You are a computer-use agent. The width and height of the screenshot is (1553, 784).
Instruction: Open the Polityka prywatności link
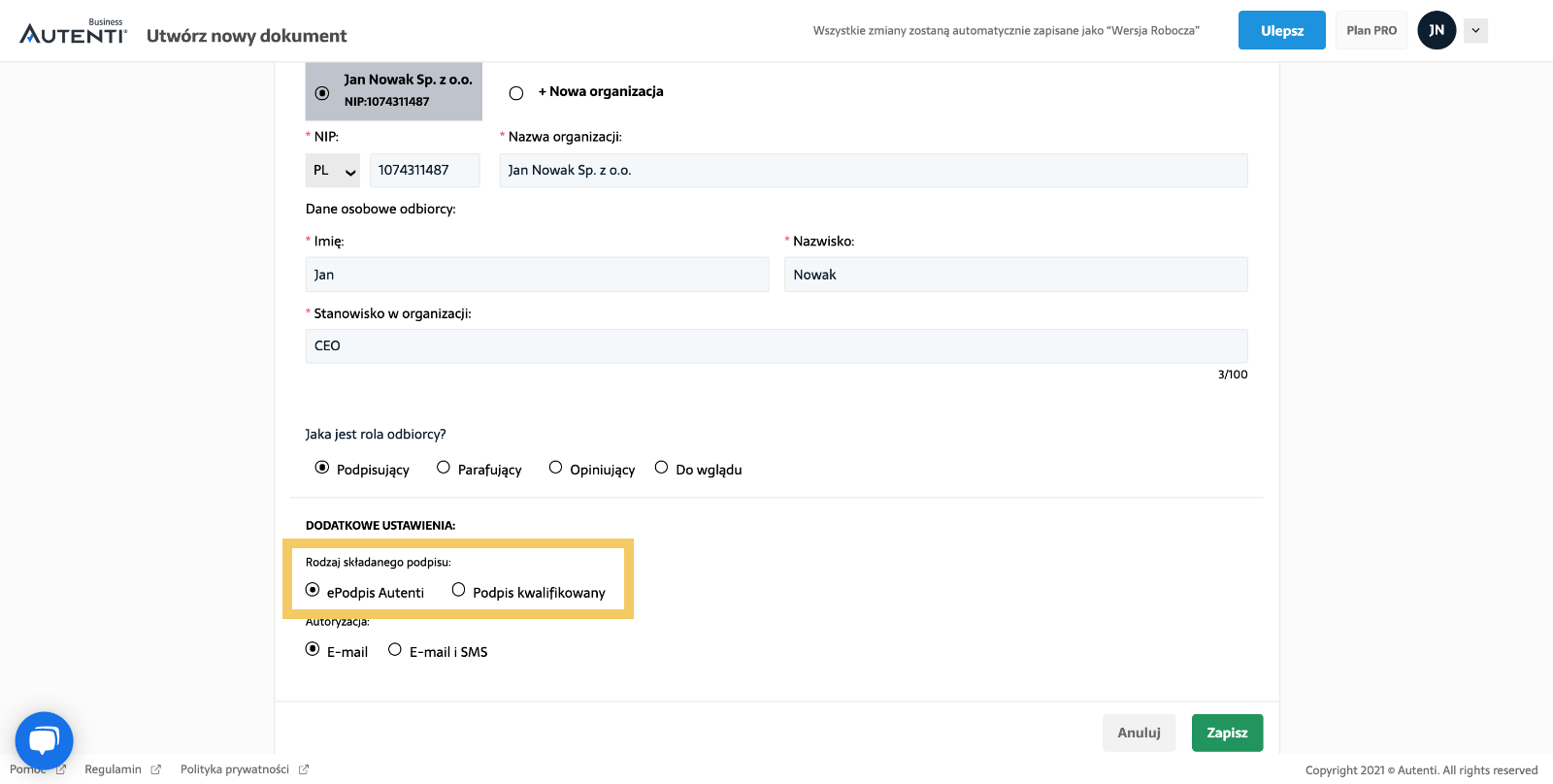[235, 769]
